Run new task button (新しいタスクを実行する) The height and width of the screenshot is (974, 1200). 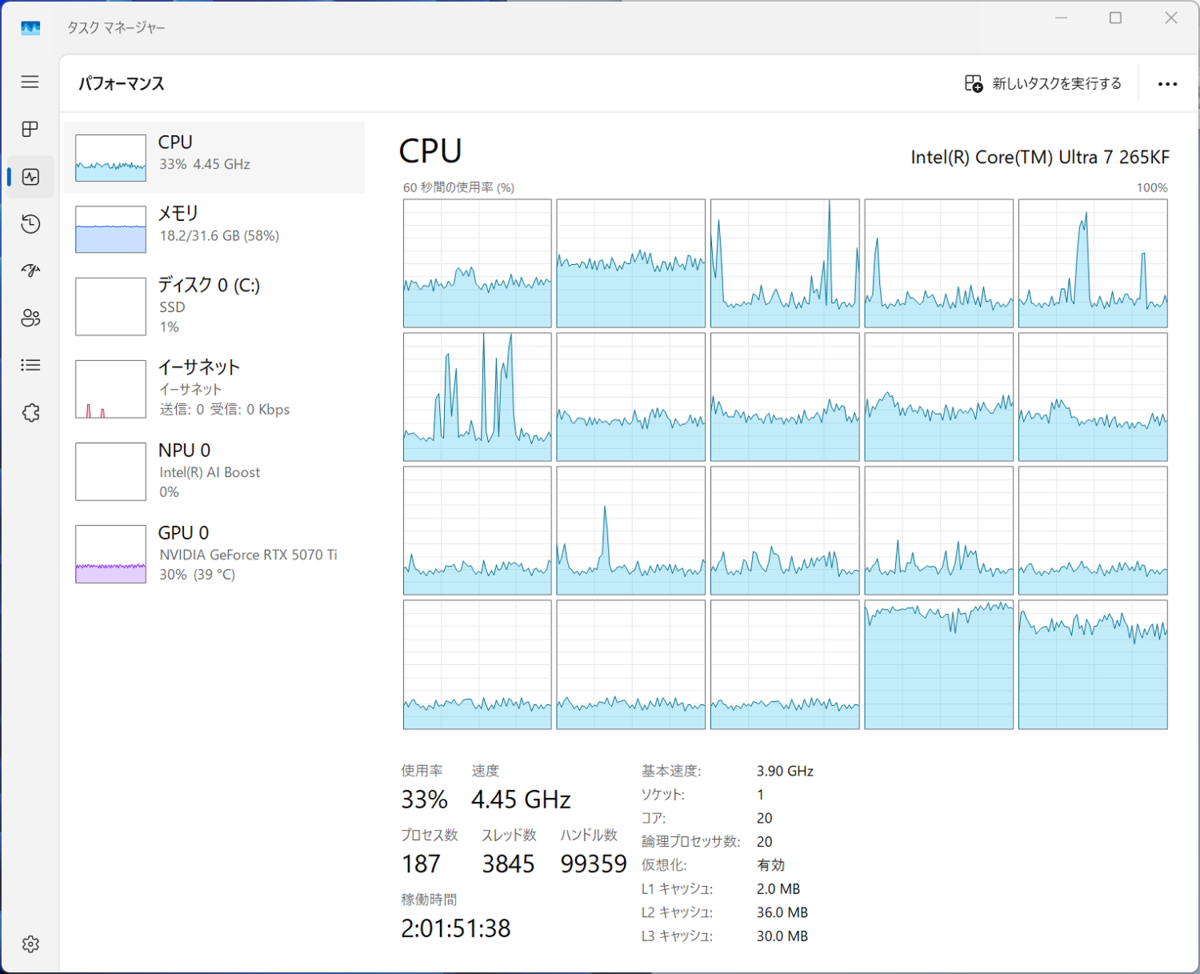coord(1043,84)
